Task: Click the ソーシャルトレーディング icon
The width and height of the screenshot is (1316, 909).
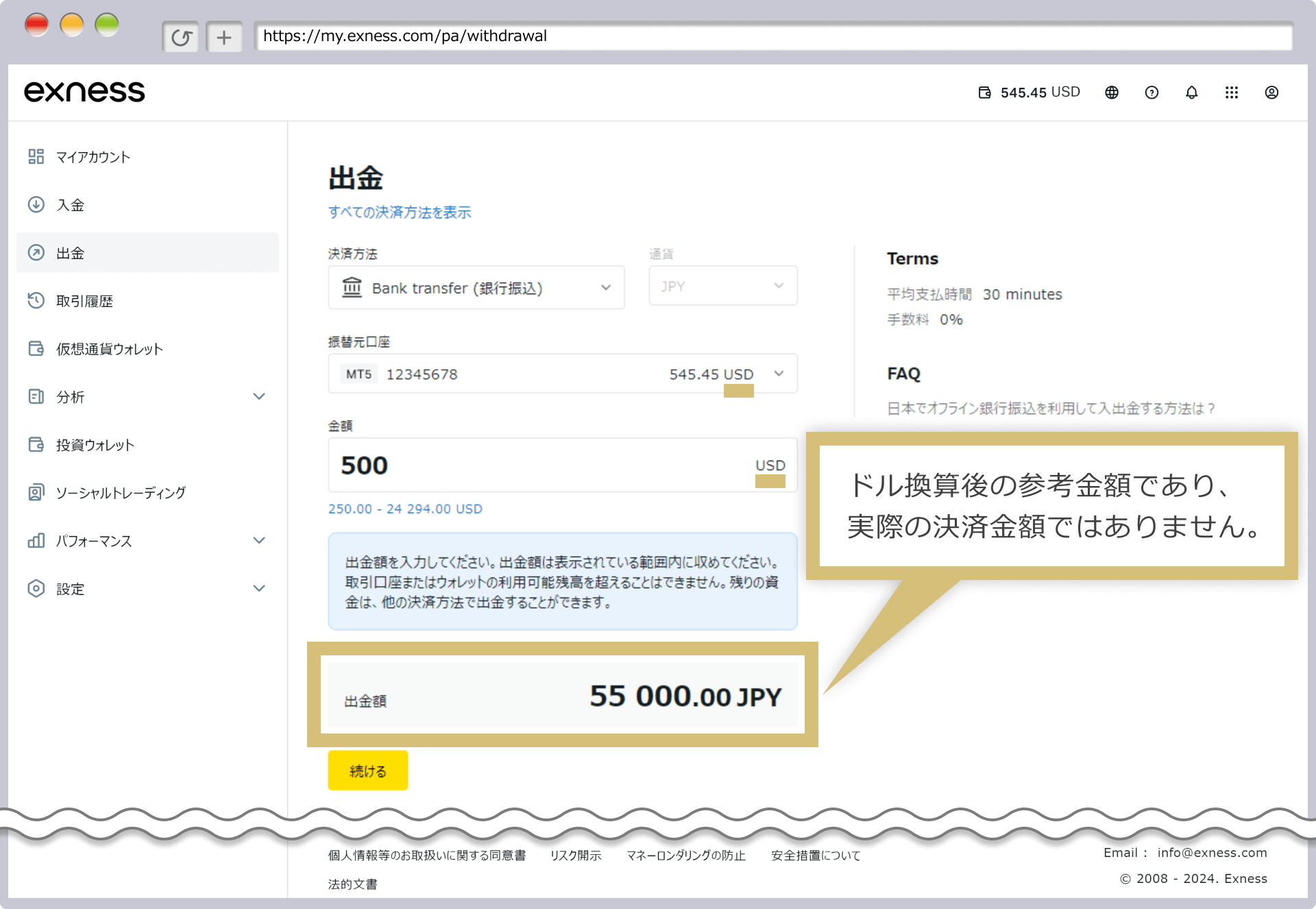Action: tap(36, 492)
